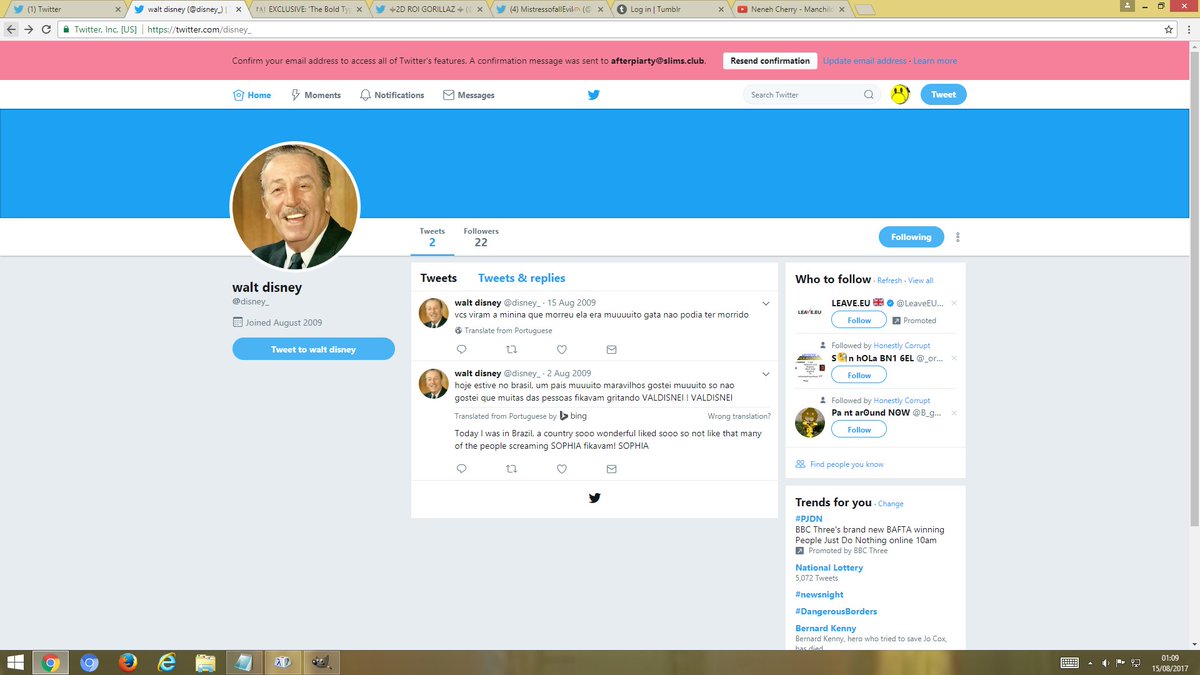Click Change next to Trends for you
The height and width of the screenshot is (675, 1200).
(890, 504)
